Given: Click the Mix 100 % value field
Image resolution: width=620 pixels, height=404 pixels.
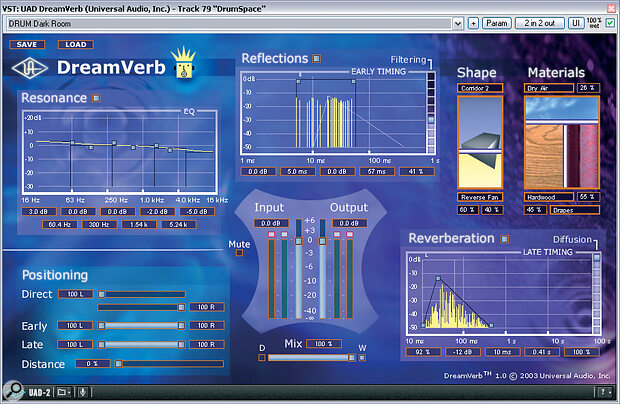Looking at the screenshot, I should point(323,344).
